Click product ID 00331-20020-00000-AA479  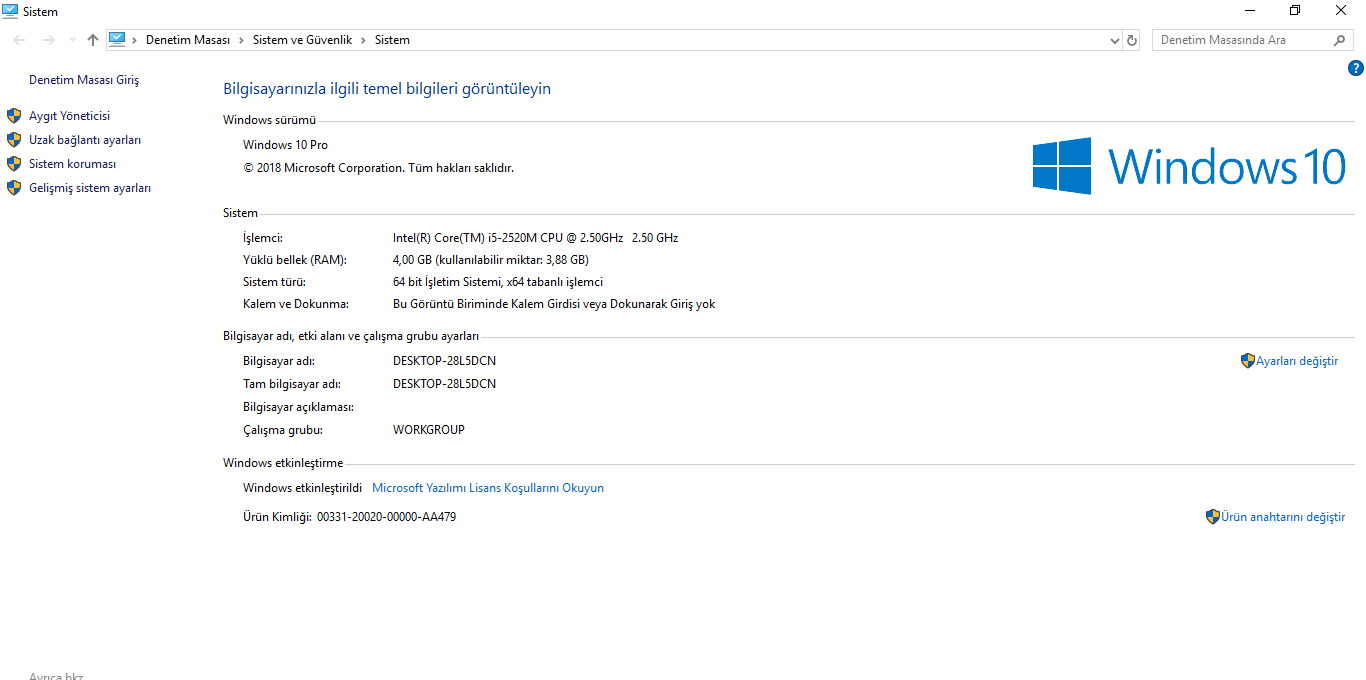[386, 517]
